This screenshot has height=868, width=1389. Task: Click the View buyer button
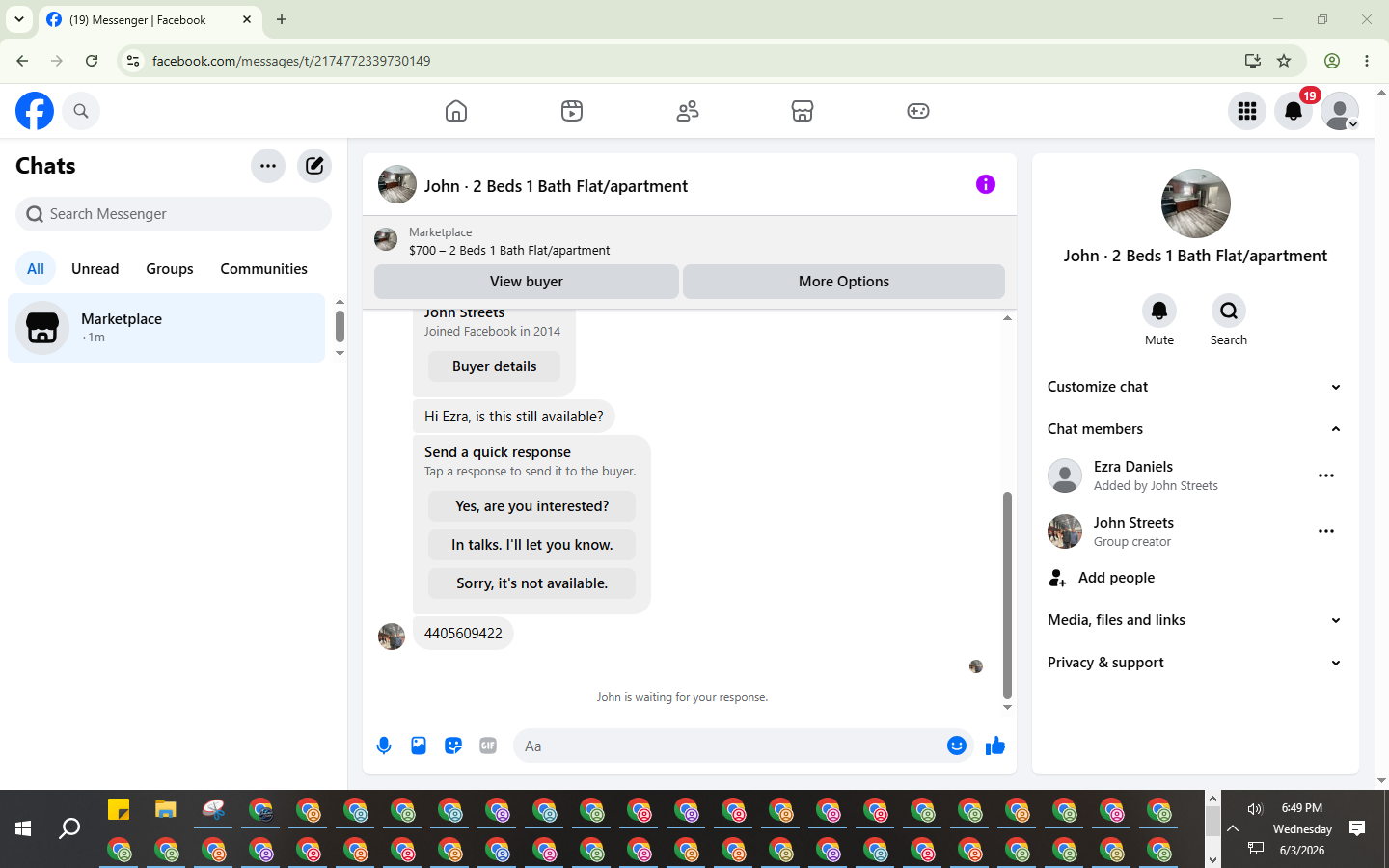pyautogui.click(x=527, y=282)
